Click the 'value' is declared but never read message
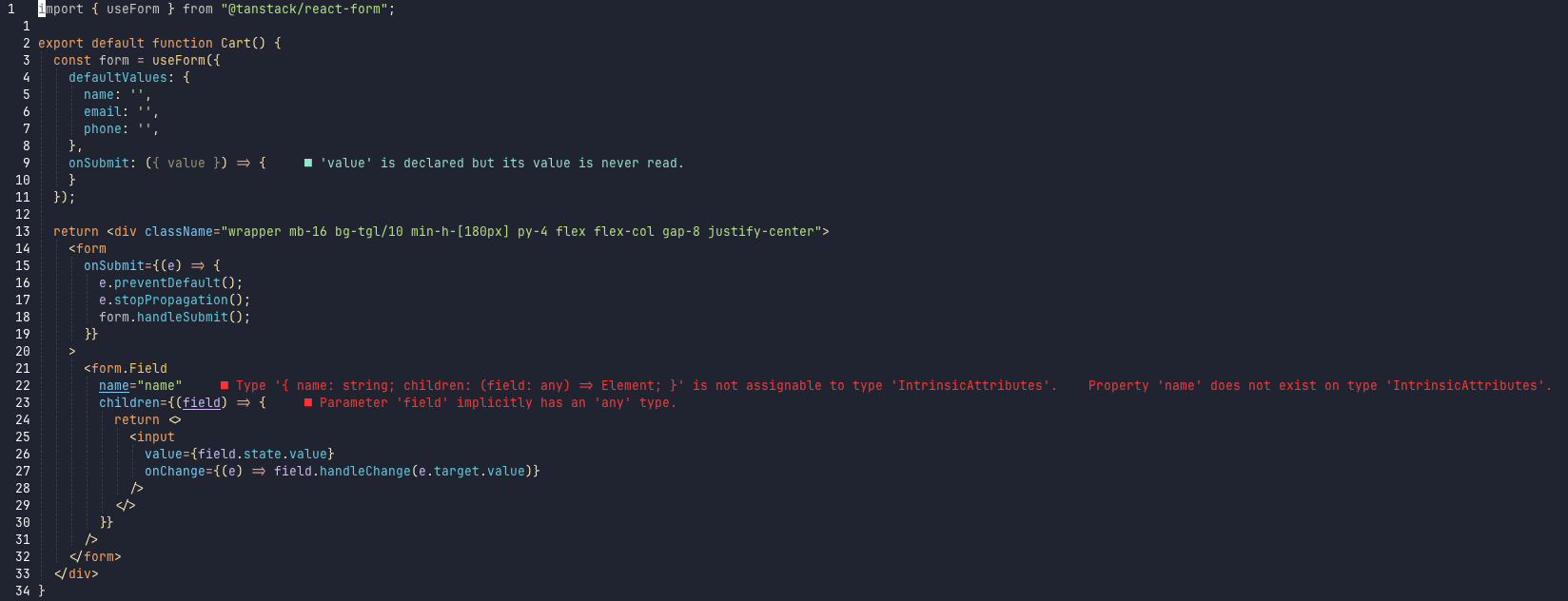1568x601 pixels. [501, 163]
